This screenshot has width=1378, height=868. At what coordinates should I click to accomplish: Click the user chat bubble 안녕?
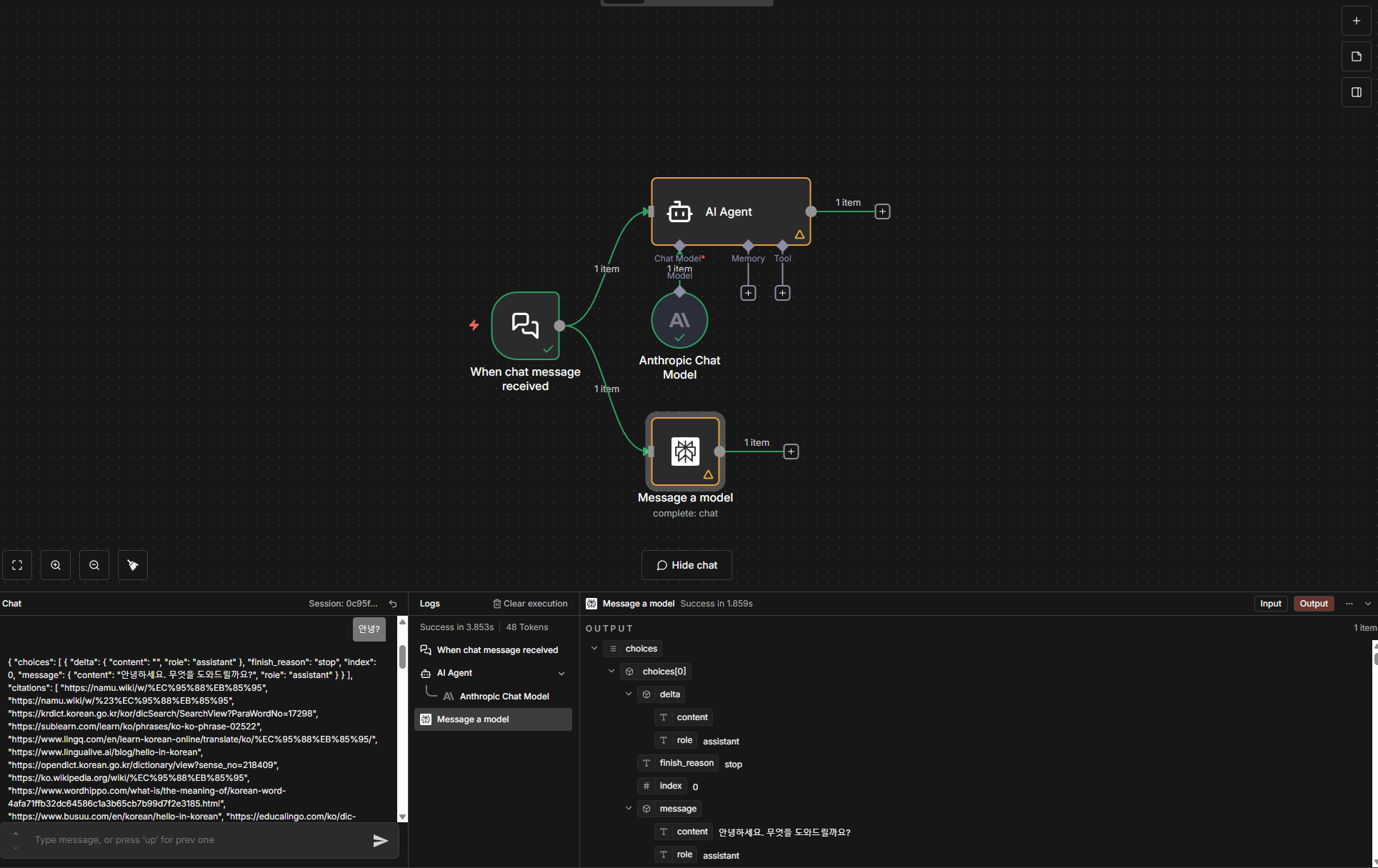point(369,629)
